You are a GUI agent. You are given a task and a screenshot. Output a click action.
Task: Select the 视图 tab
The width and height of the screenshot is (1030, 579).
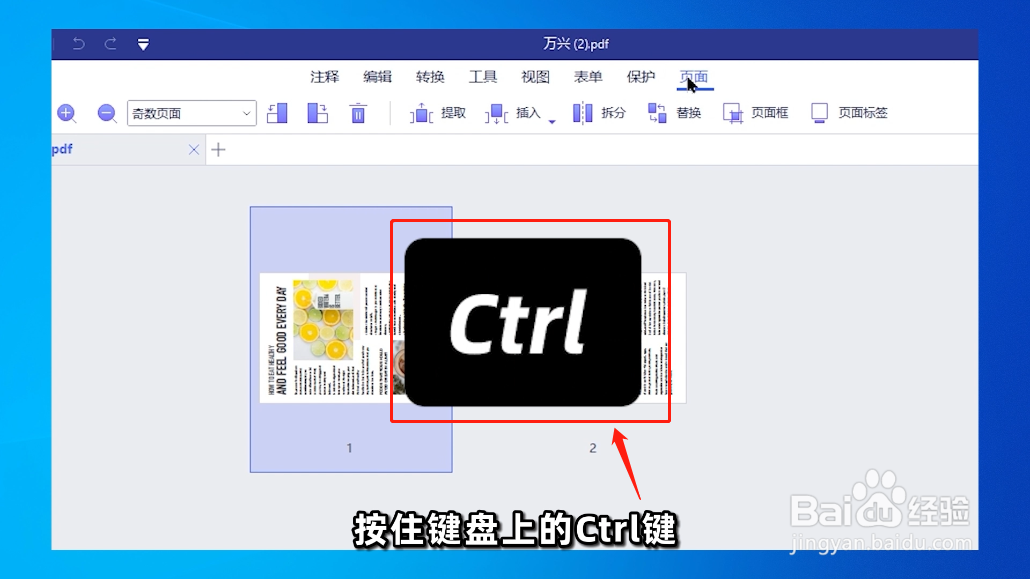click(x=536, y=76)
